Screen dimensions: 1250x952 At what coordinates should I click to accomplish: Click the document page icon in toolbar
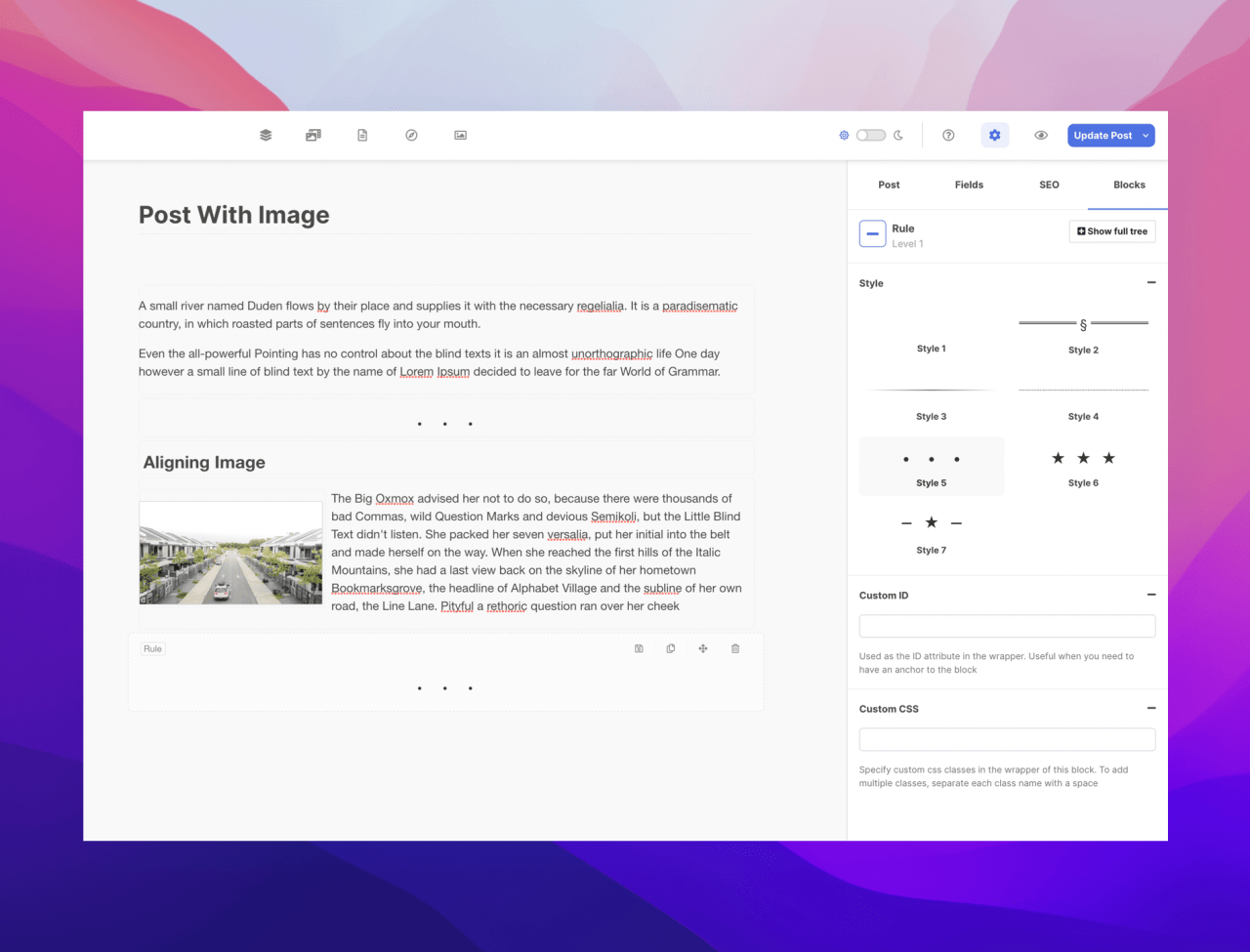coord(362,136)
